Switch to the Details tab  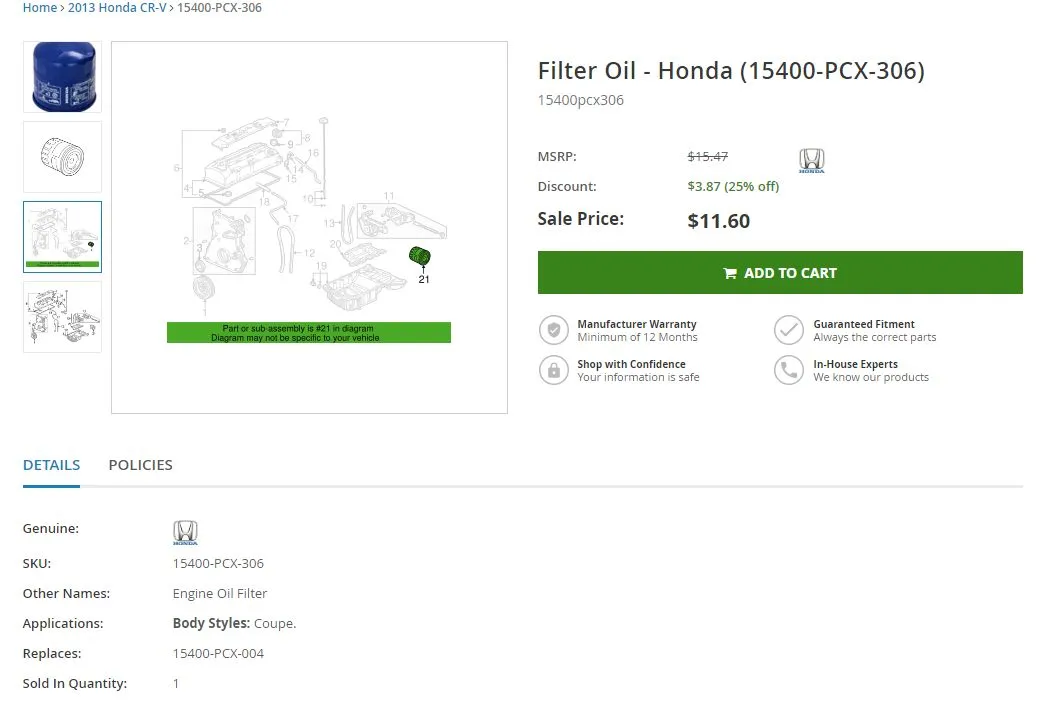click(51, 465)
